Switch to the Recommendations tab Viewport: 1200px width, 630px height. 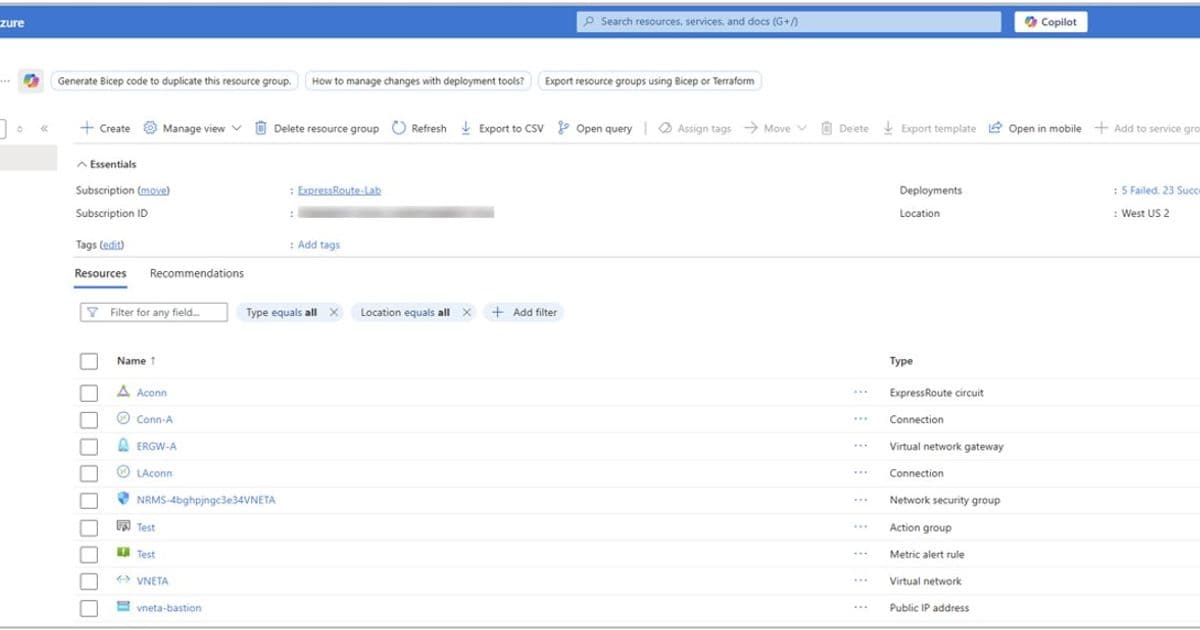point(196,273)
